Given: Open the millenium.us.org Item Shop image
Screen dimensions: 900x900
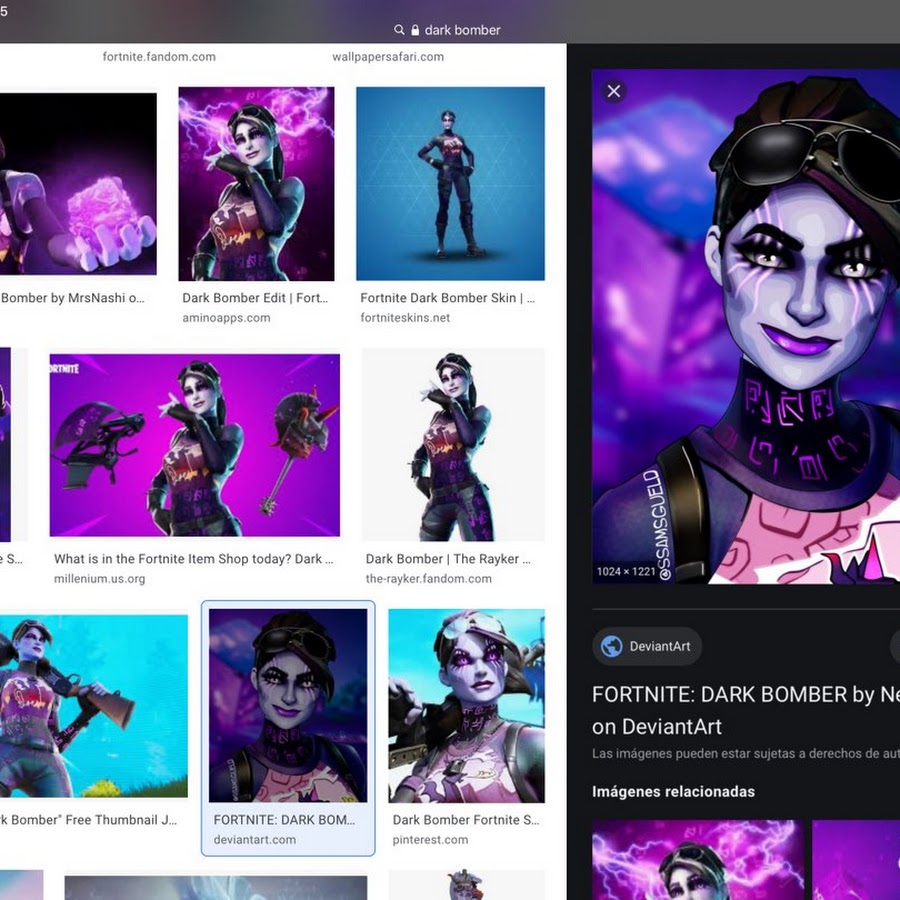Looking at the screenshot, I should pos(194,445).
